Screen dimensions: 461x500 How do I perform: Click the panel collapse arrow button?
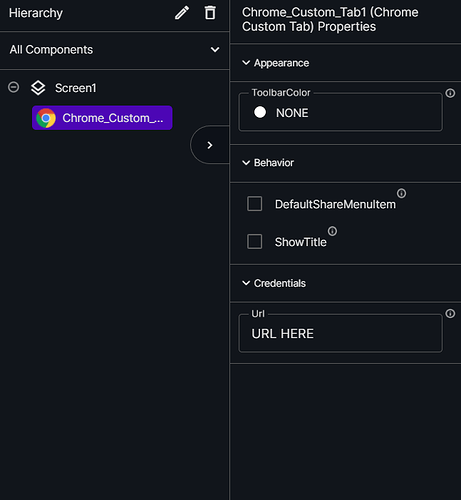210,145
